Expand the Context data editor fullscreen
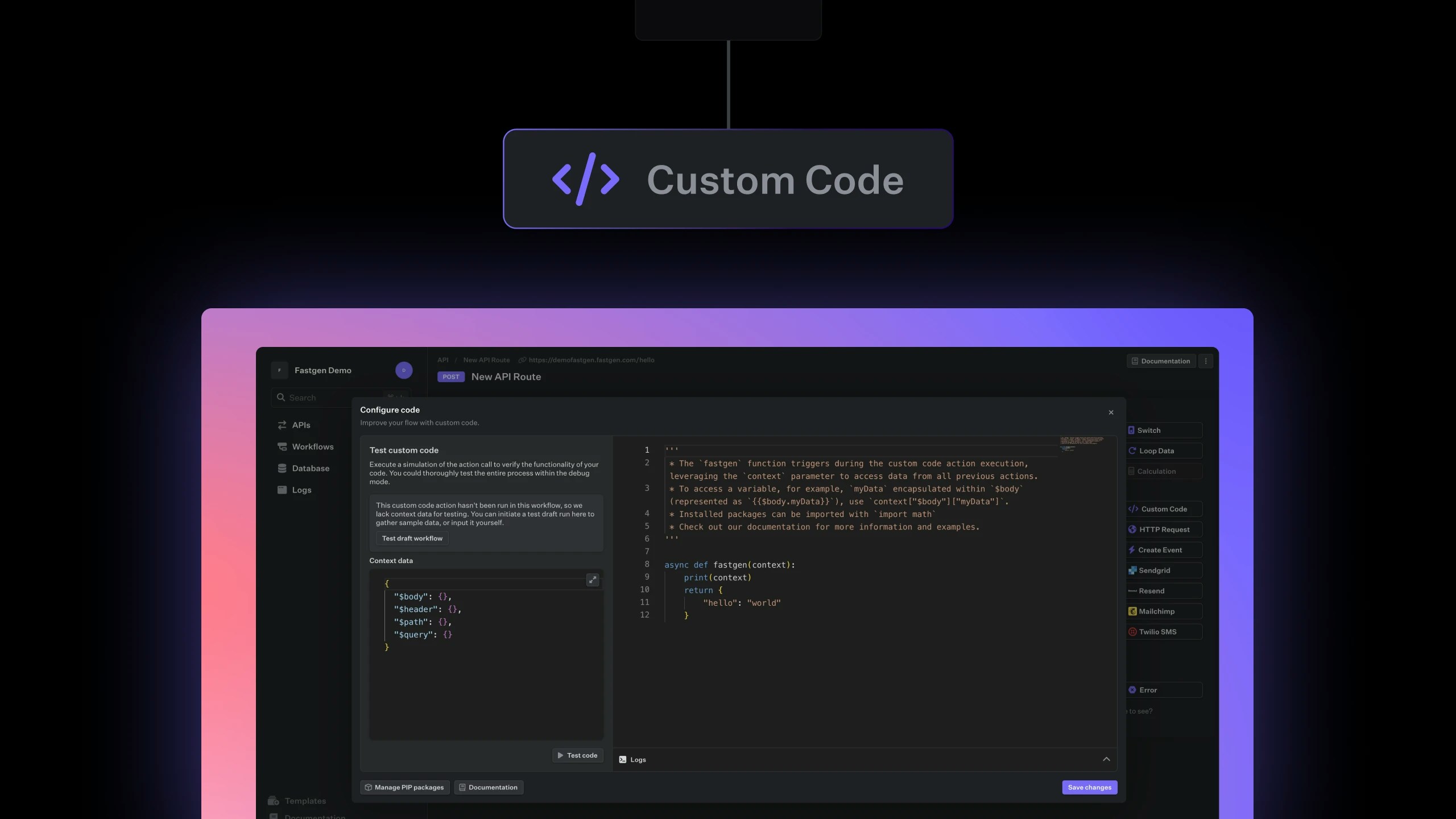 pos(592,580)
